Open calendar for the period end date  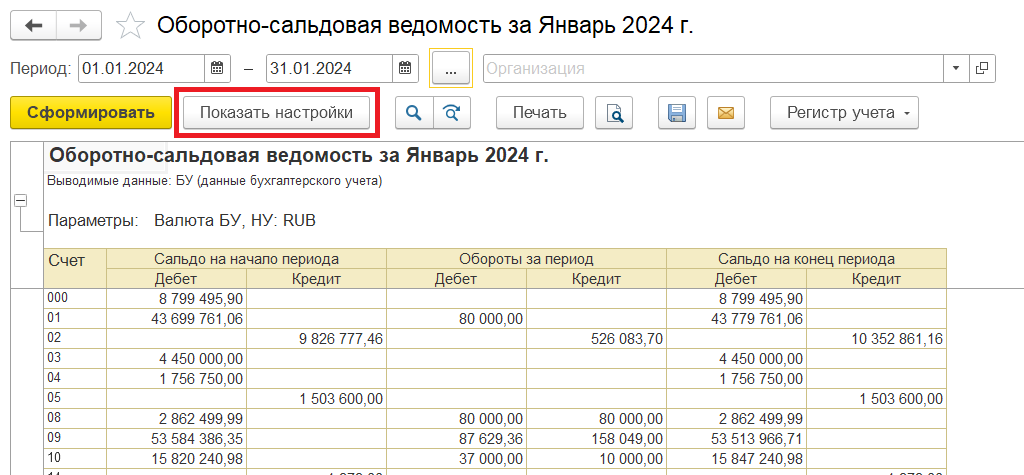click(x=405, y=69)
